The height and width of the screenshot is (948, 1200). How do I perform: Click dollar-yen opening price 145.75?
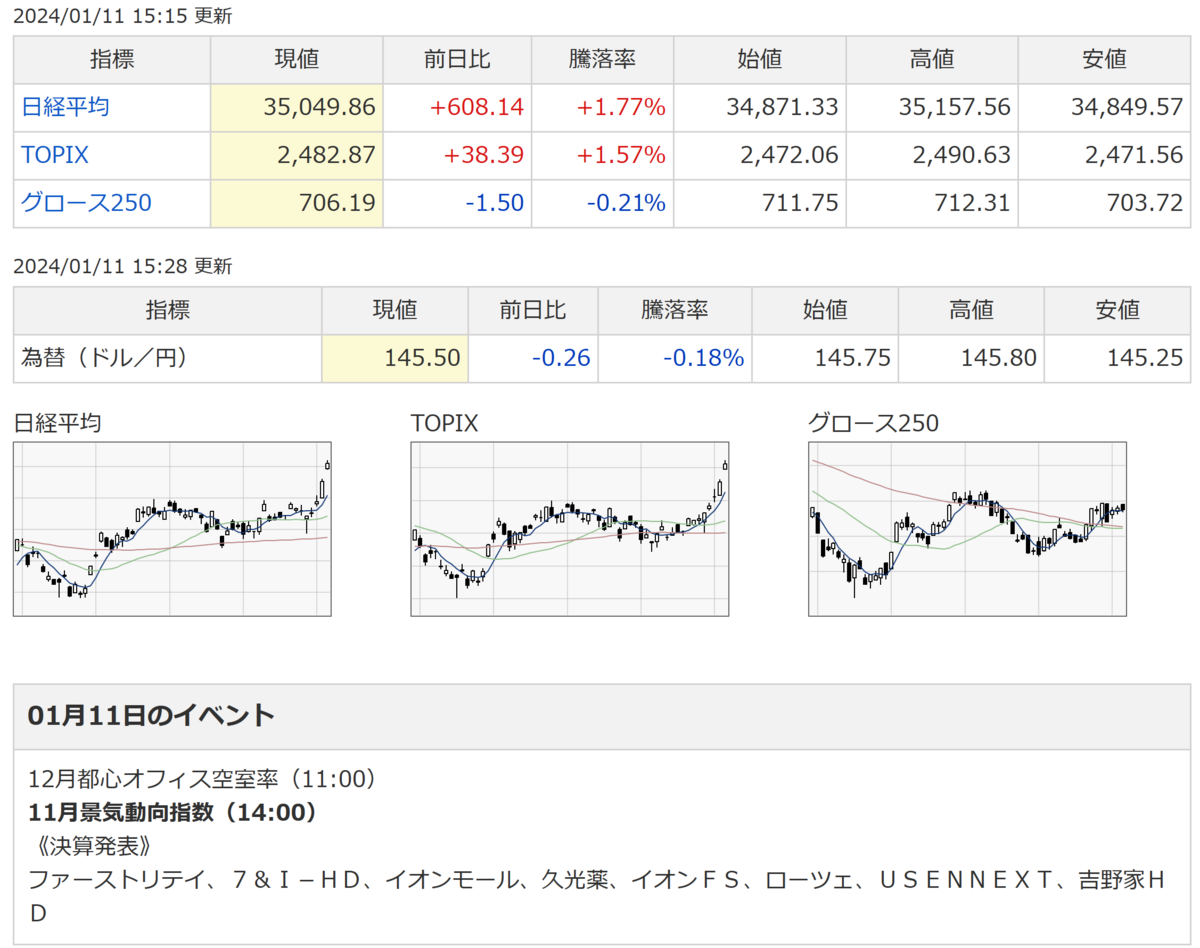[852, 358]
